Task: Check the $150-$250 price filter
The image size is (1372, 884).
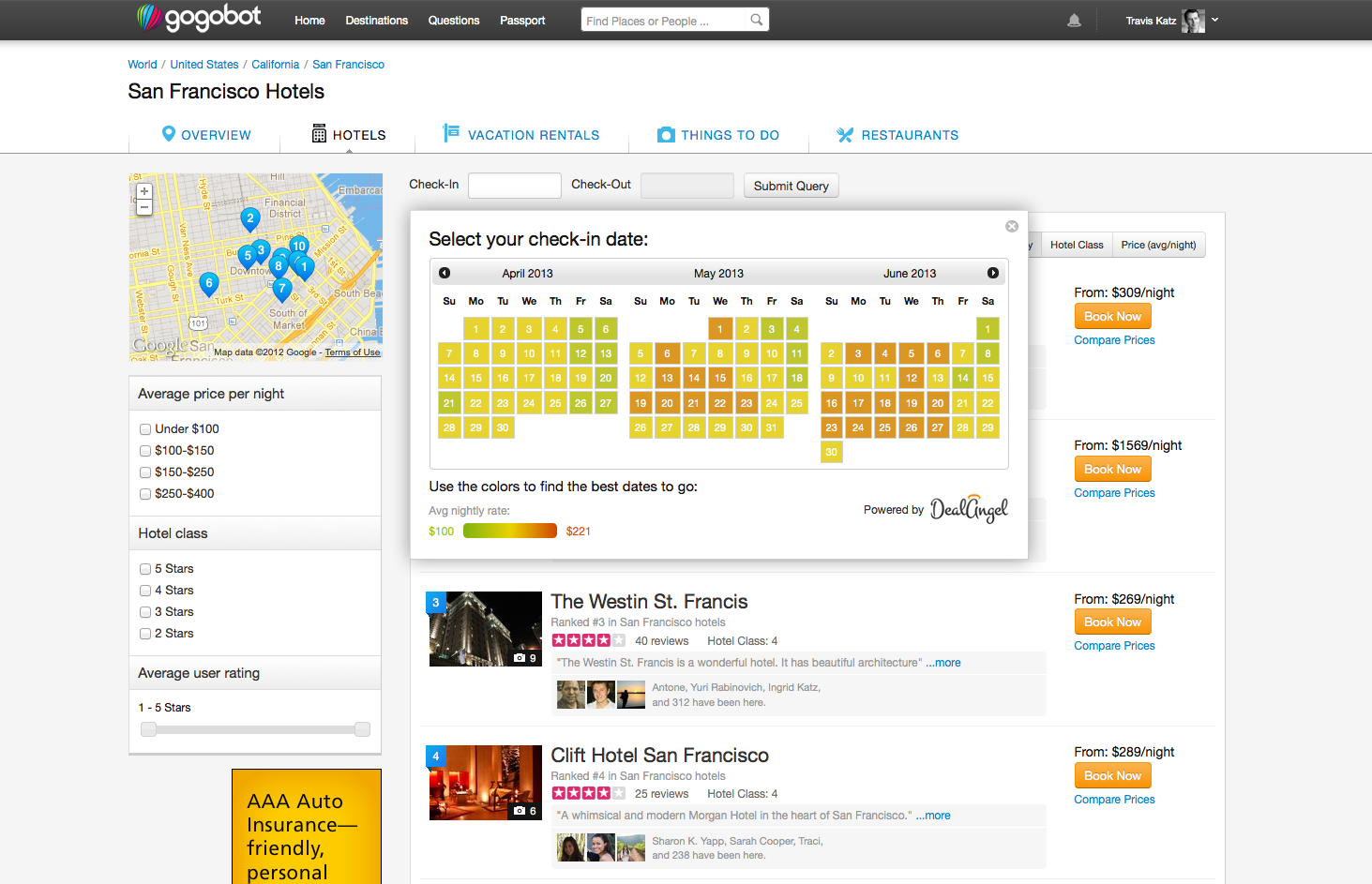Action: (x=145, y=472)
